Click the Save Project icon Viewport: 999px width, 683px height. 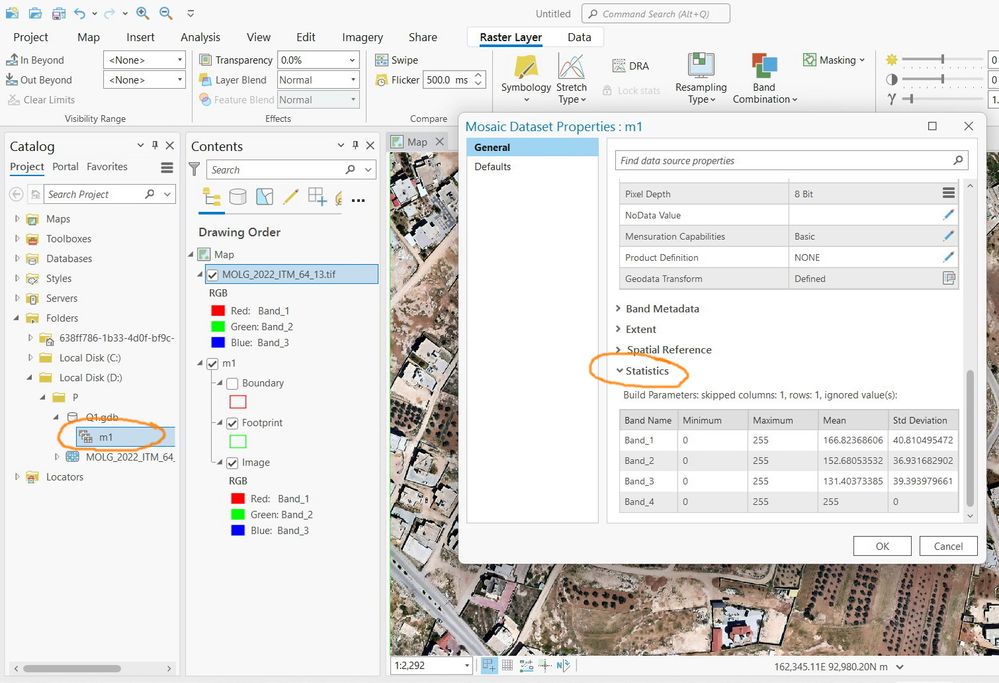58,14
